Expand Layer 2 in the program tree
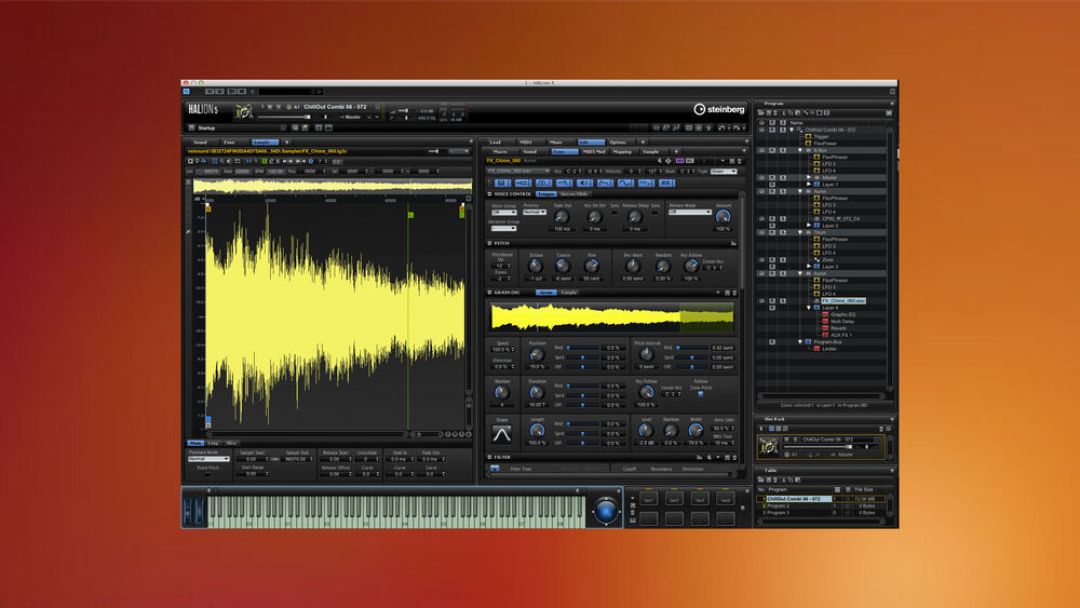Image resolution: width=1080 pixels, height=608 pixels. 809,225
